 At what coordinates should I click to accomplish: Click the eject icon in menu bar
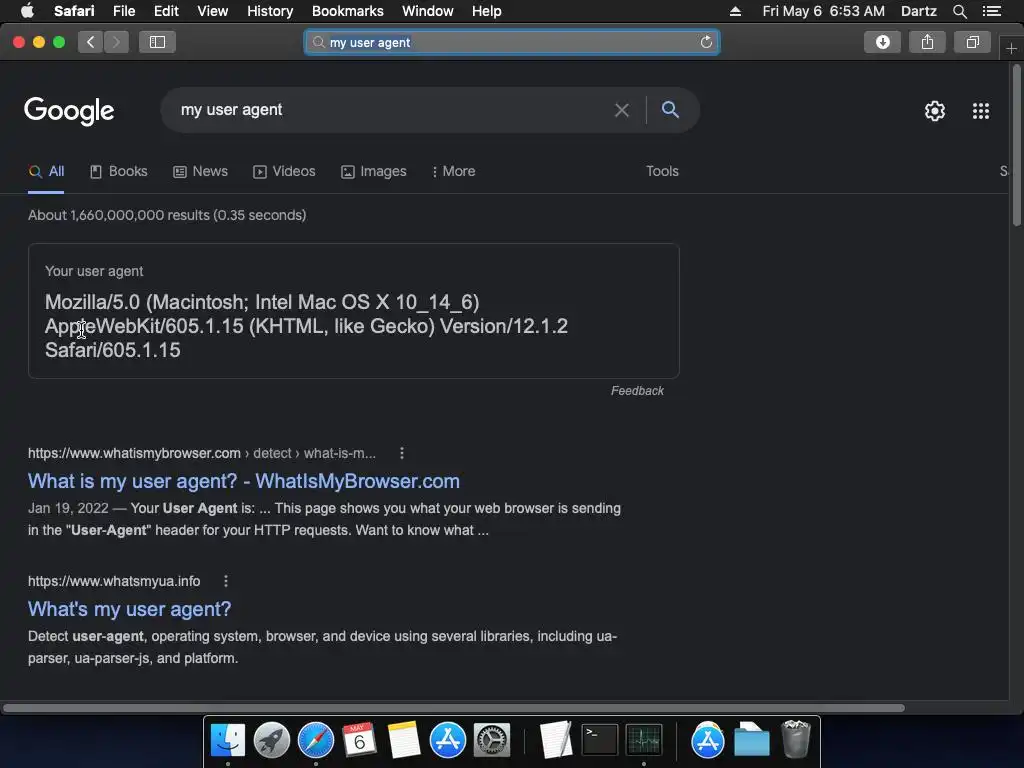(735, 11)
